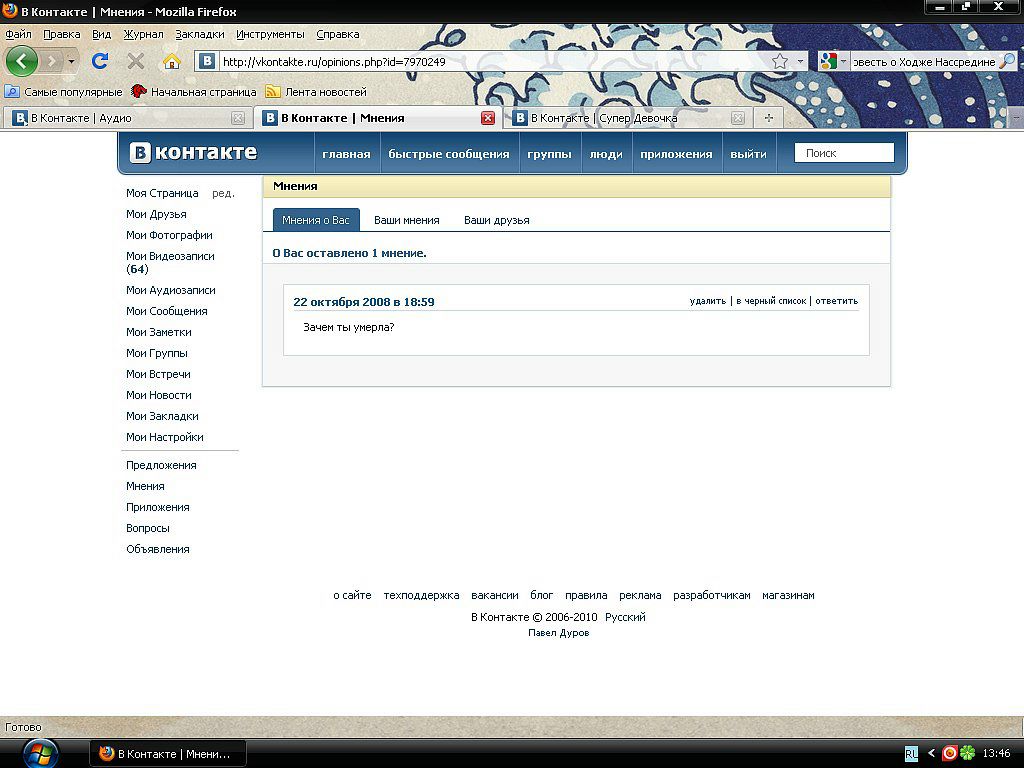Click the red circular tray icon
The width and height of the screenshot is (1024, 768).
[x=950, y=754]
